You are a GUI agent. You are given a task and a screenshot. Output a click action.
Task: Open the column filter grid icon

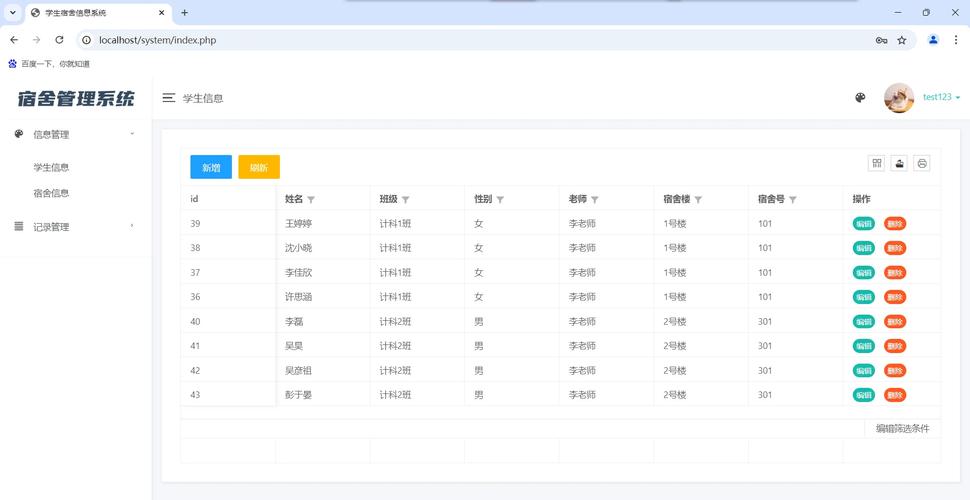tap(877, 163)
